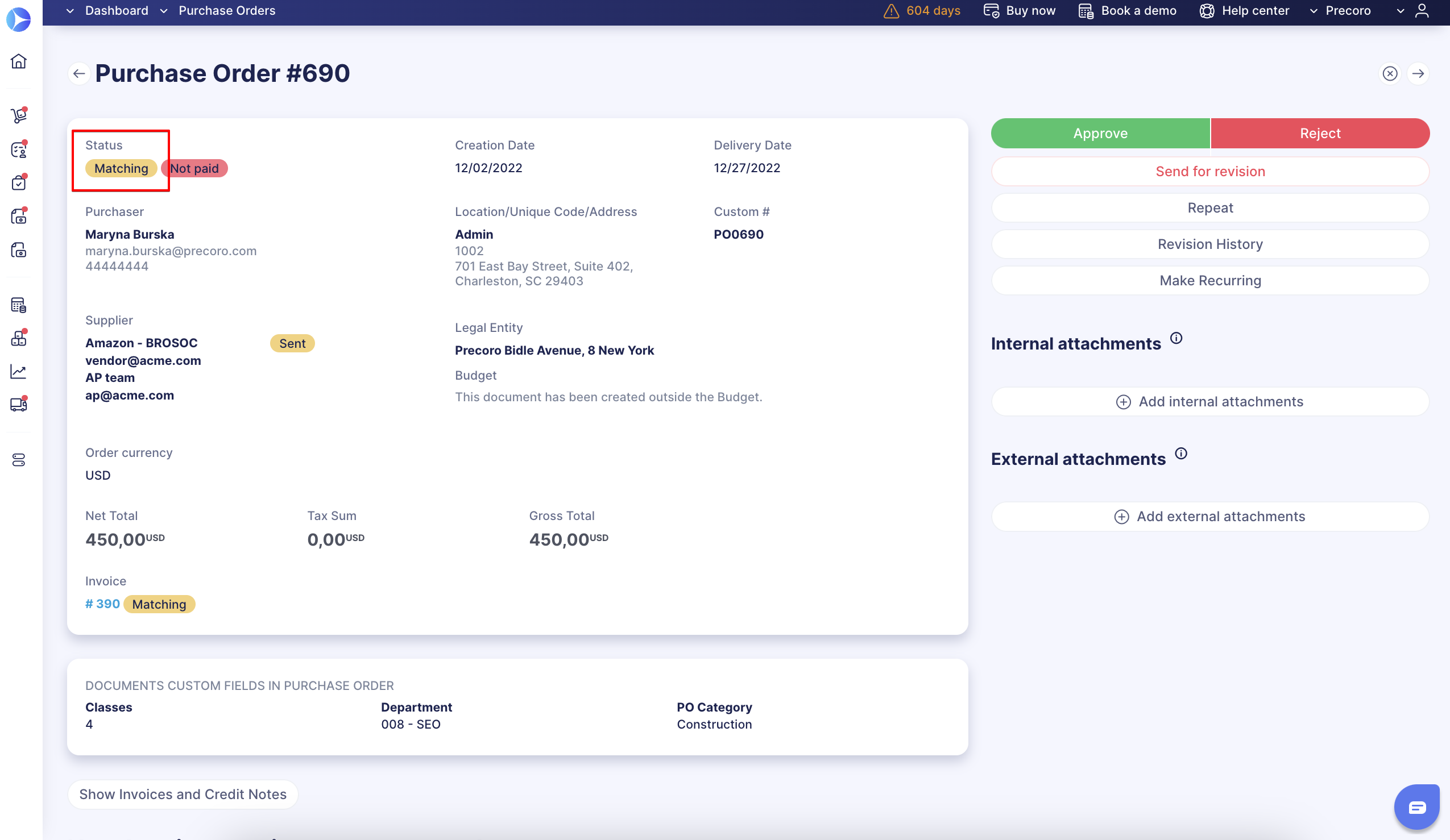Screen dimensions: 1450x840
Task: Click the invoice Matching badge
Action: point(159,605)
